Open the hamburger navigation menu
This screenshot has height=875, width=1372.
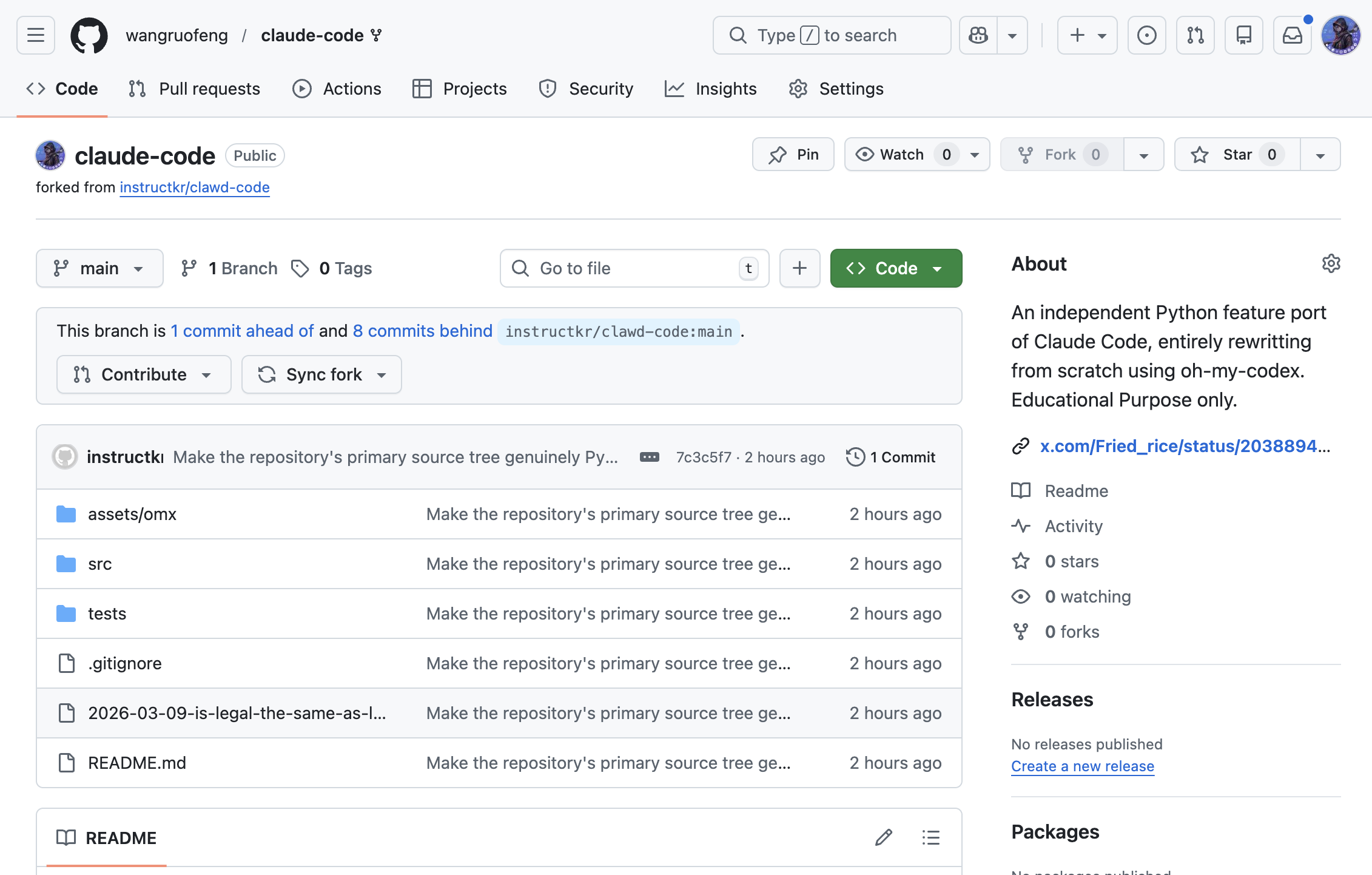click(x=36, y=35)
